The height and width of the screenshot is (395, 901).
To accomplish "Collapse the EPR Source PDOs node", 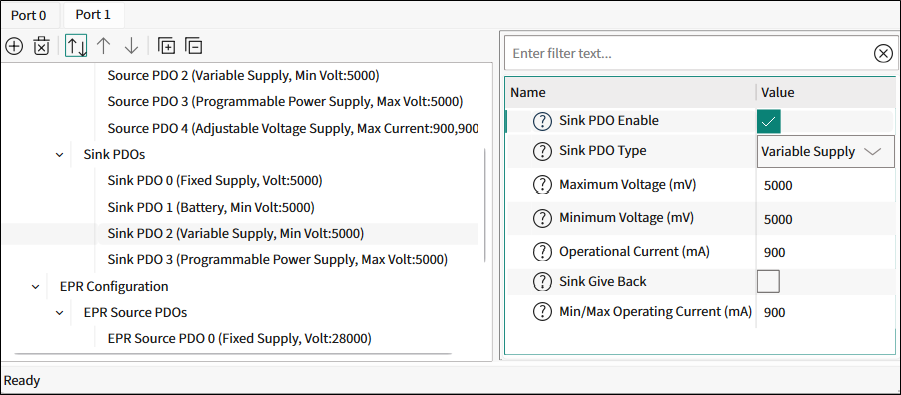I will tap(59, 313).
